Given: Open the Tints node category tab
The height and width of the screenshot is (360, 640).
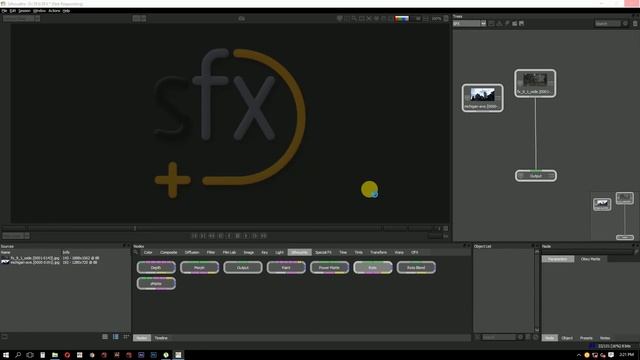Looking at the screenshot, I should 358,252.
